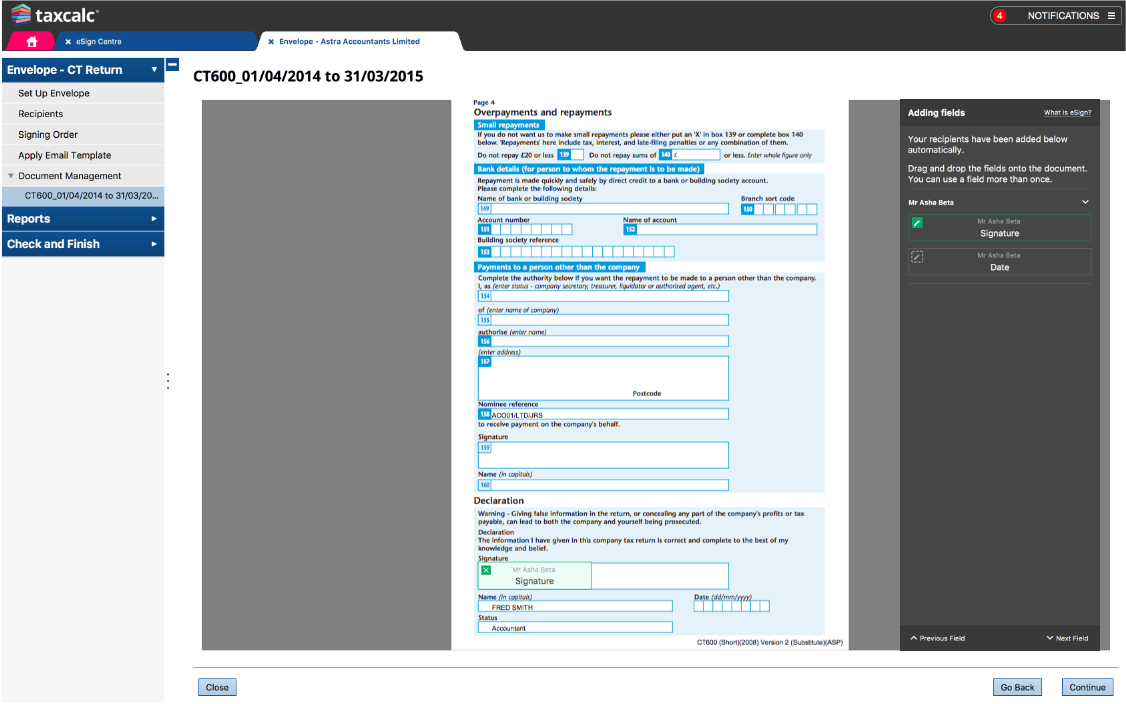The width and height of the screenshot is (1126, 704).
Task: Click the dashed Date field icon
Action: pos(917,257)
